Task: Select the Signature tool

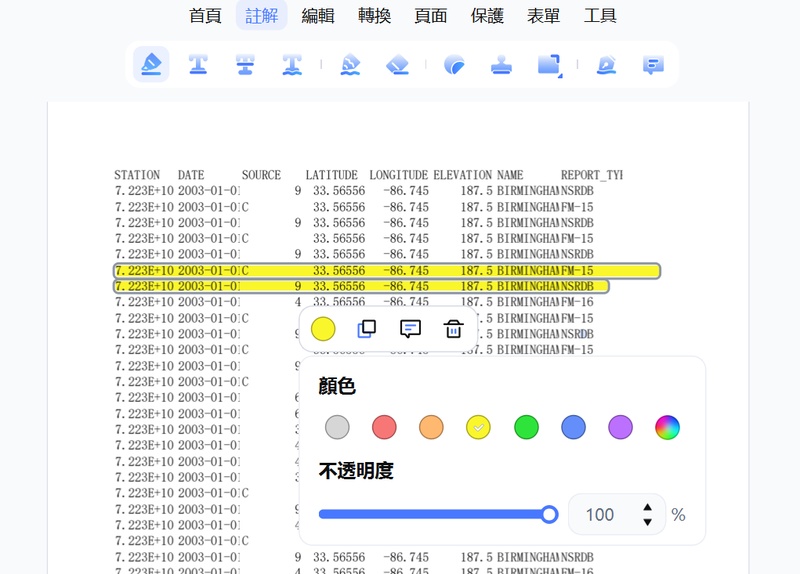Action: coord(607,65)
